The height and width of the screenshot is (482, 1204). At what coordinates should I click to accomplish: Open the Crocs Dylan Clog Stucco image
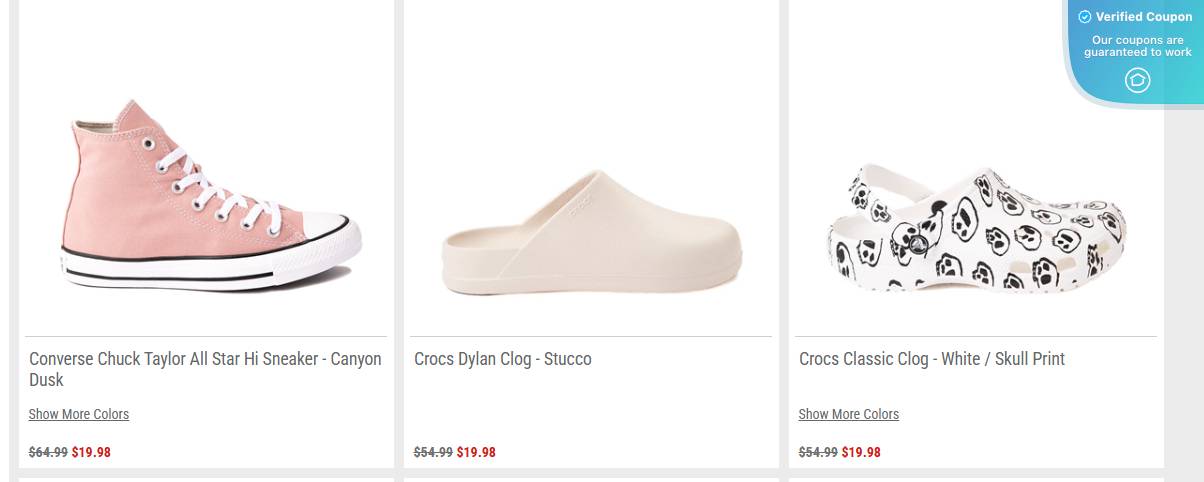coord(592,233)
